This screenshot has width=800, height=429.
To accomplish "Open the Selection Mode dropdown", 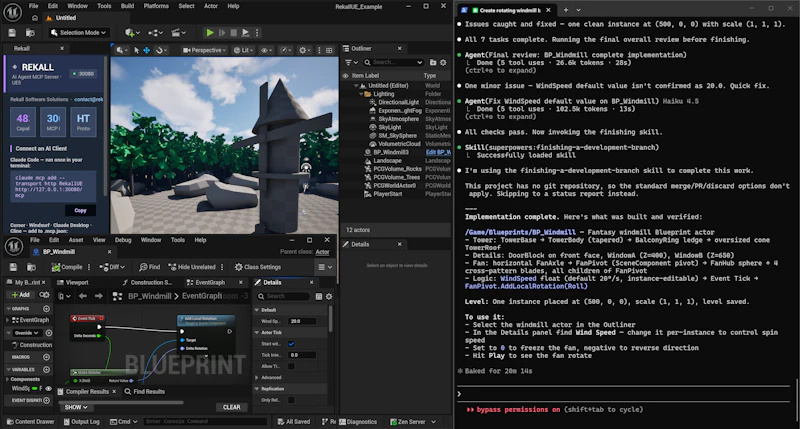I will click(79, 33).
